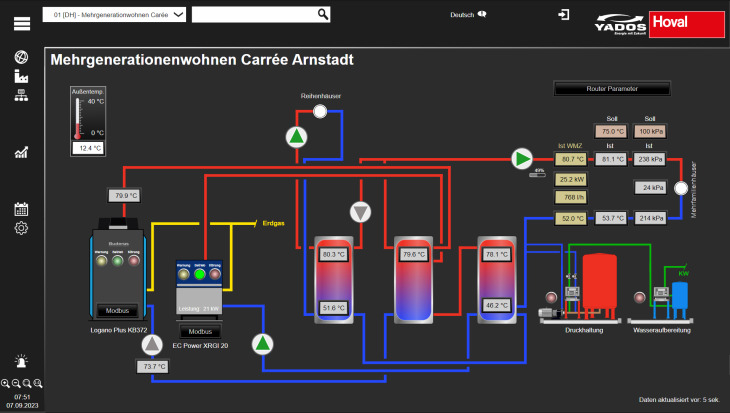Open the factory plant icon in sidebar

point(21,76)
